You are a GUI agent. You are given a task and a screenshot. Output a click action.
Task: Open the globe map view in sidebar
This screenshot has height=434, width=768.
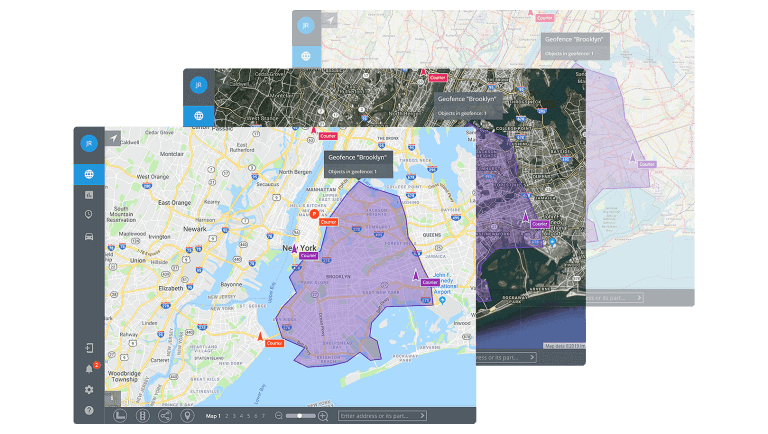click(88, 173)
